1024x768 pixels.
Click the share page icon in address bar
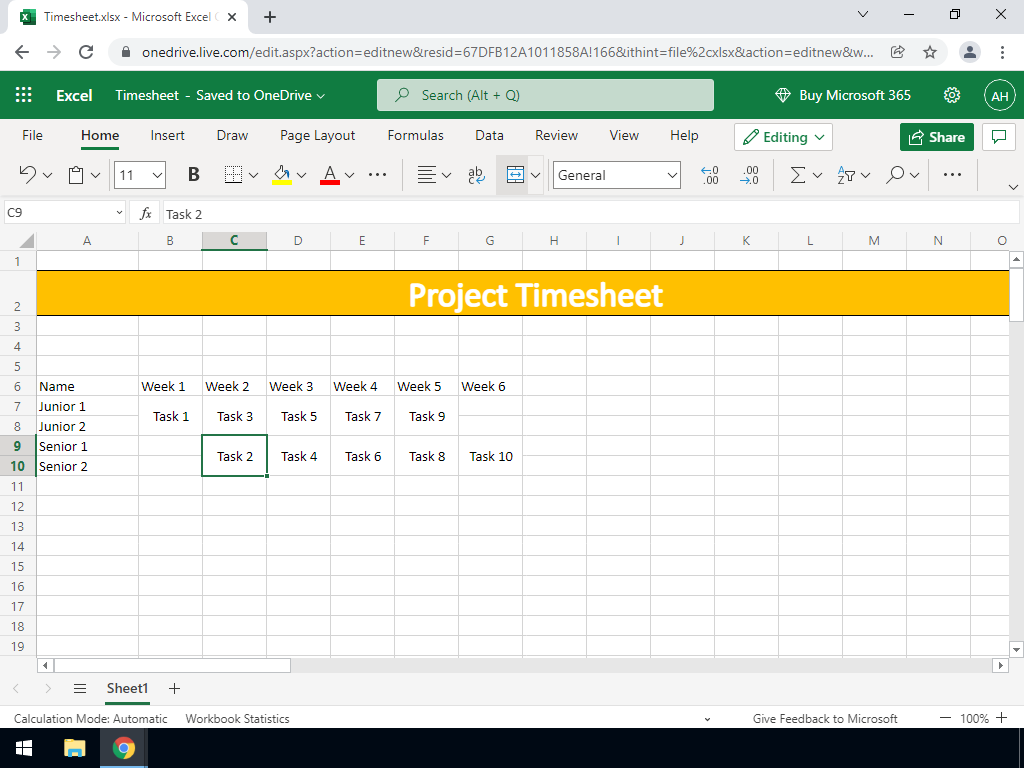898,52
